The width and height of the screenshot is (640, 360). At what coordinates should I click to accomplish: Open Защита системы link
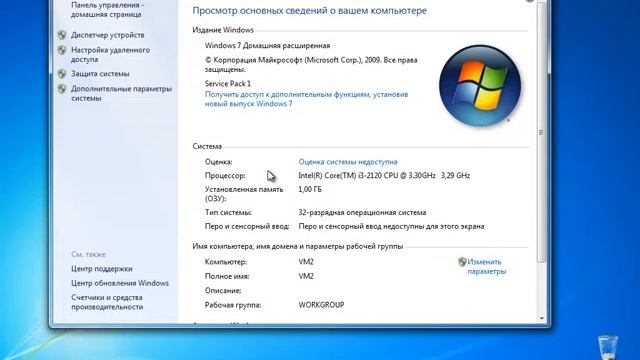tap(100, 74)
